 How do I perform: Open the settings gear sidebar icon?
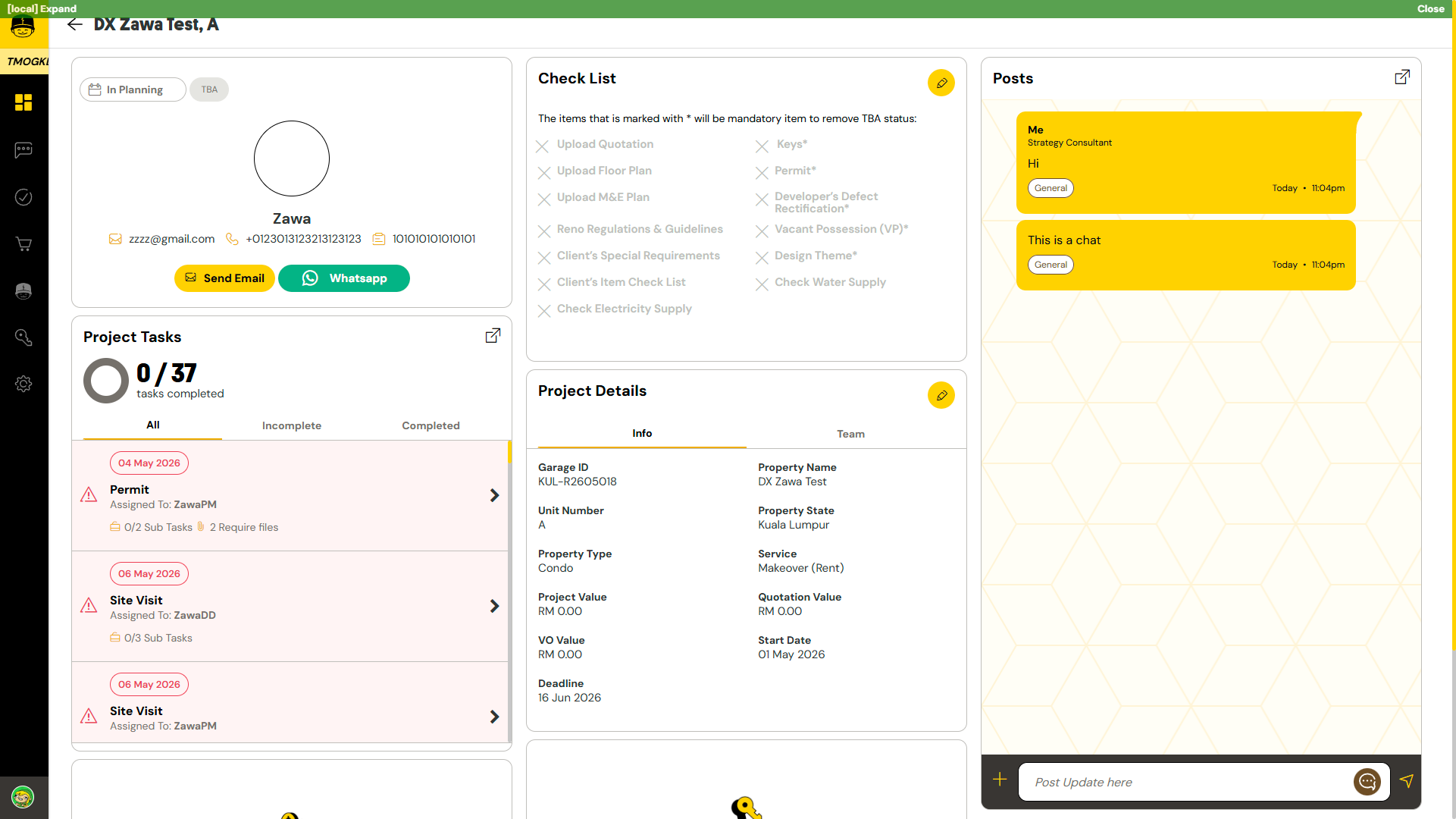(23, 384)
